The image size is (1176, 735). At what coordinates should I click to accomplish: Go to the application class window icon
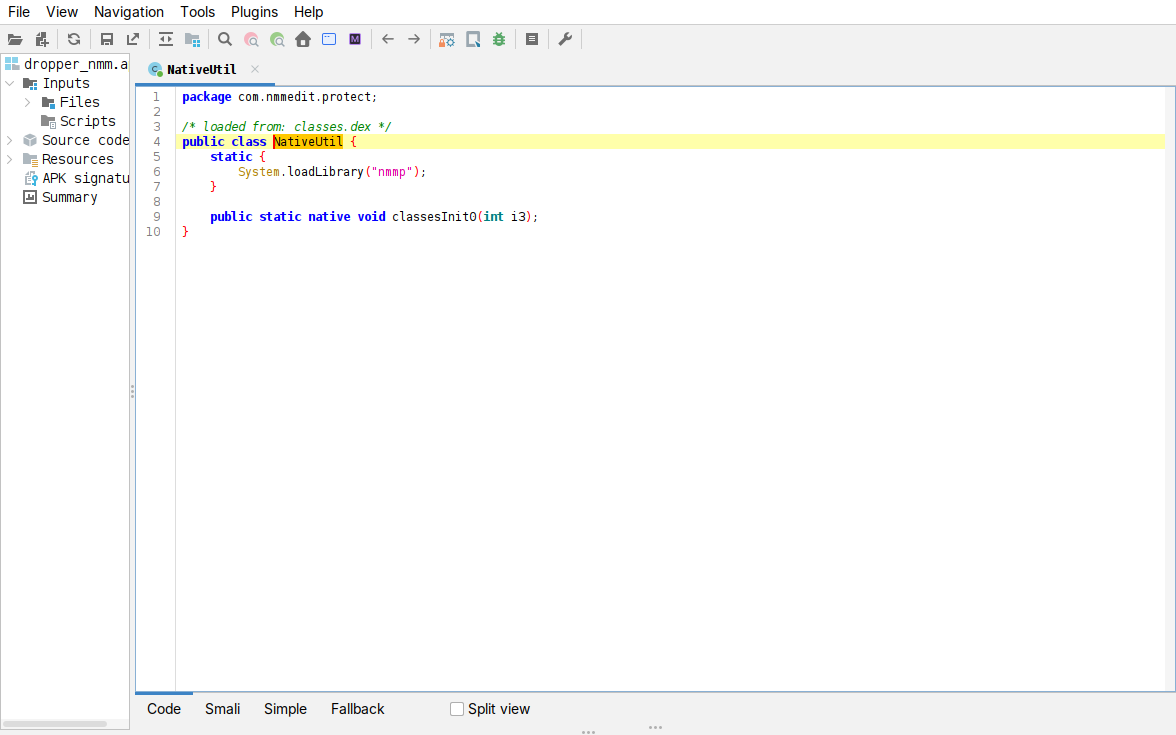[329, 40]
